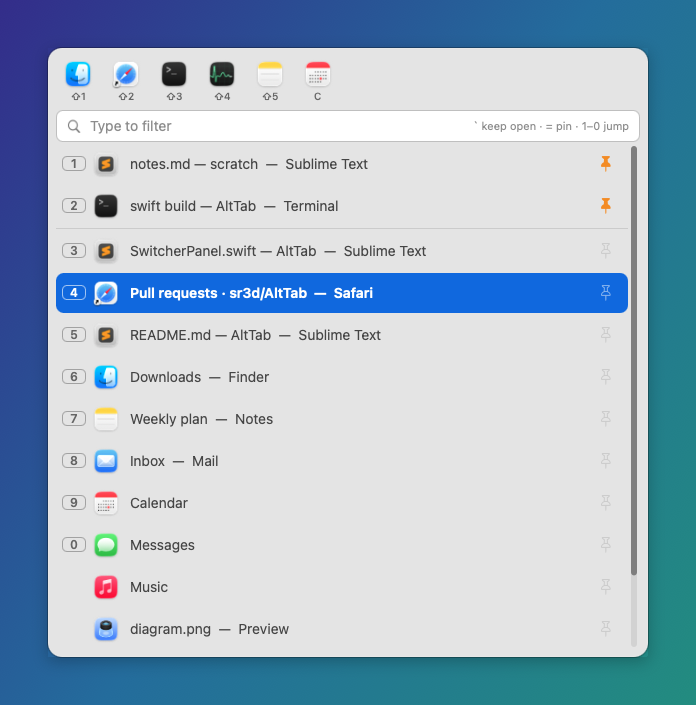Pin the Calendar window

pos(606,502)
